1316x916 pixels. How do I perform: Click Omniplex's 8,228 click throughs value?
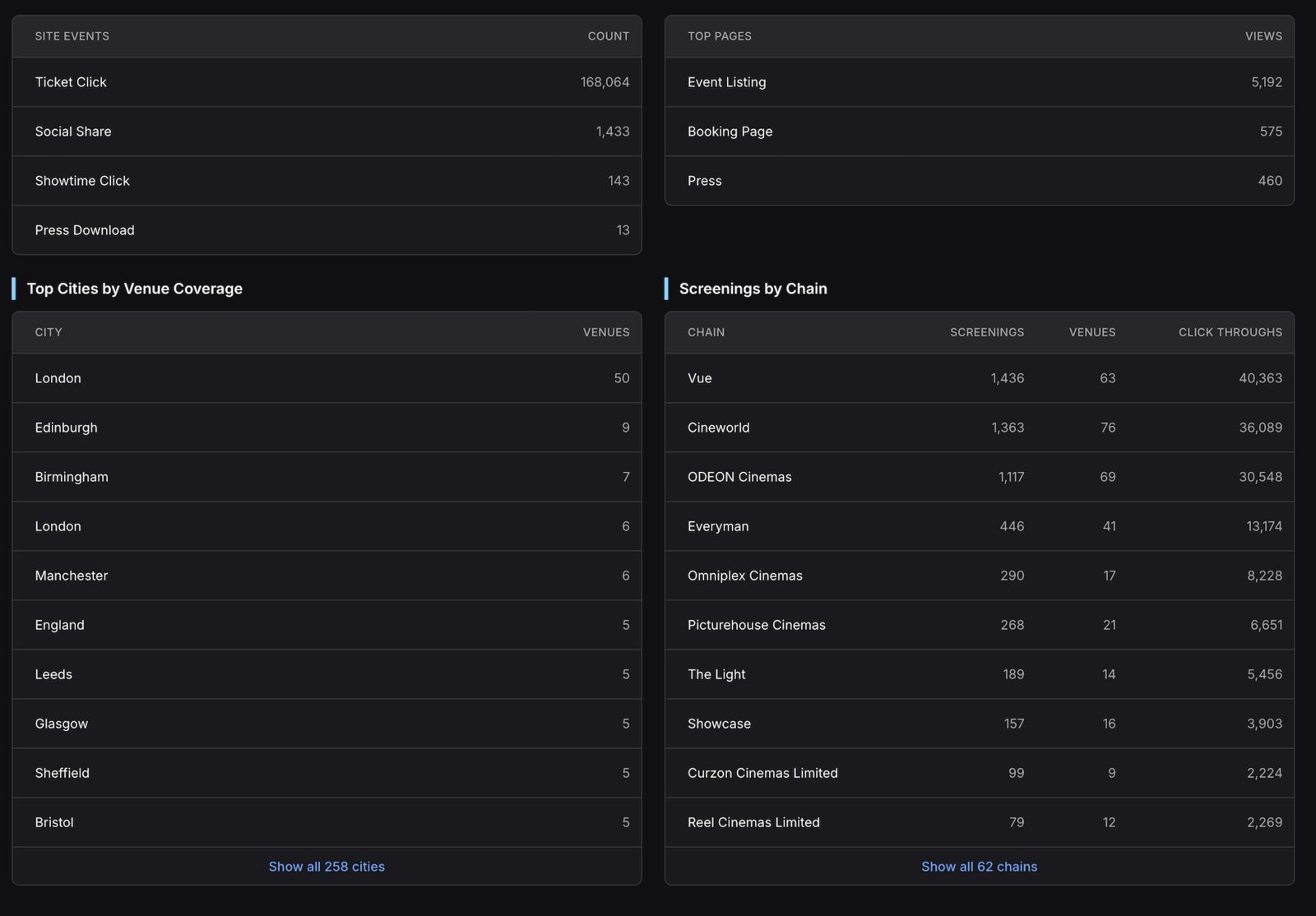(x=1264, y=576)
